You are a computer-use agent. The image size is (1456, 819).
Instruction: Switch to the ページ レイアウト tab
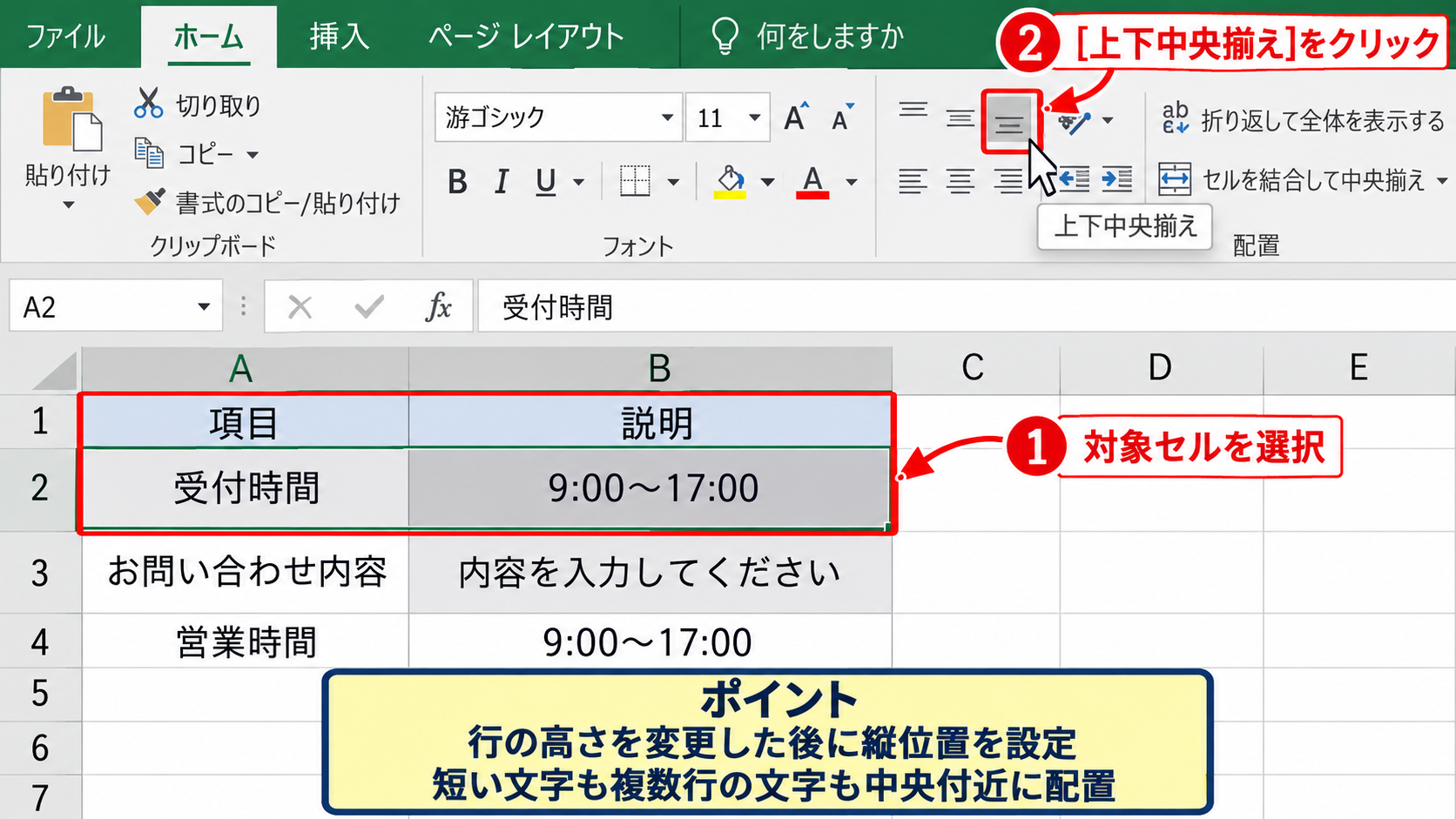pos(526,37)
